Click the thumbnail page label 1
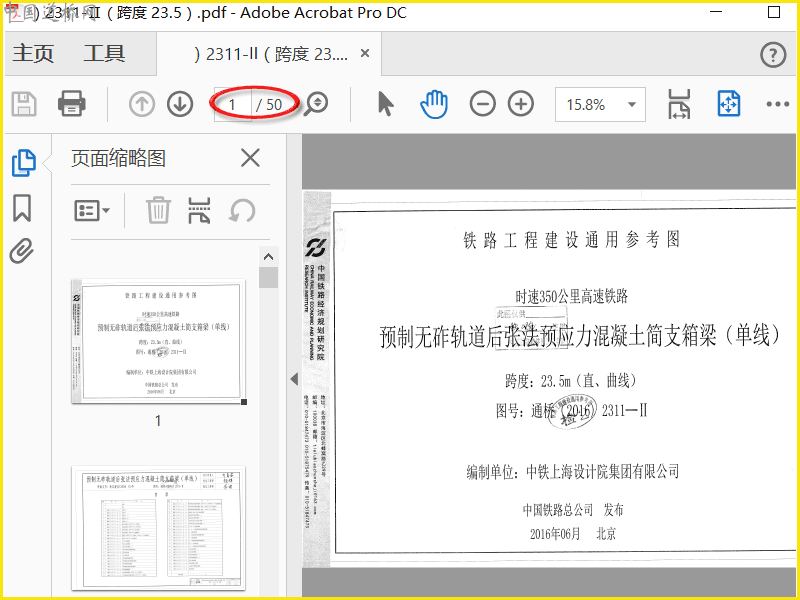Image resolution: width=800 pixels, height=600 pixels. pos(158,421)
